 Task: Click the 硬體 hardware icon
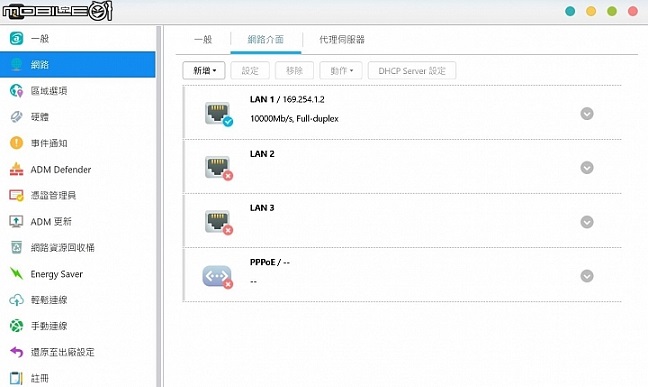pos(17,117)
